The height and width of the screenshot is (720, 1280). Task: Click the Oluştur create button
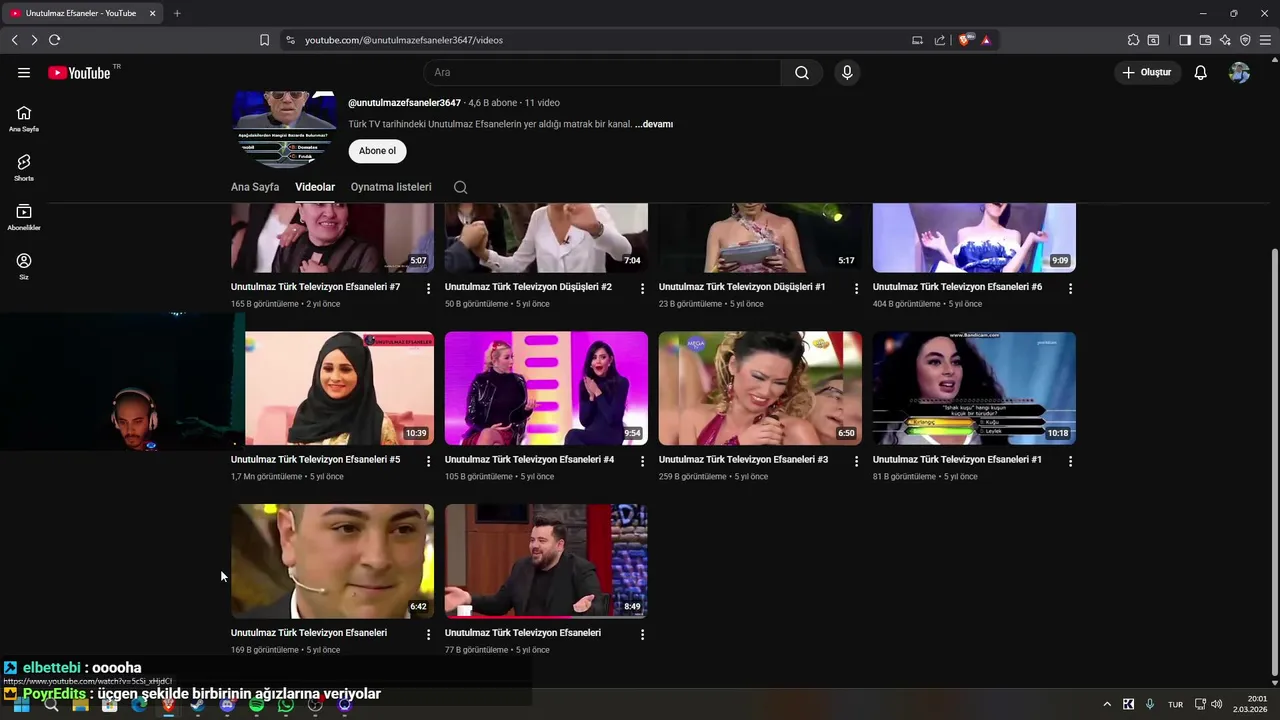[1148, 72]
